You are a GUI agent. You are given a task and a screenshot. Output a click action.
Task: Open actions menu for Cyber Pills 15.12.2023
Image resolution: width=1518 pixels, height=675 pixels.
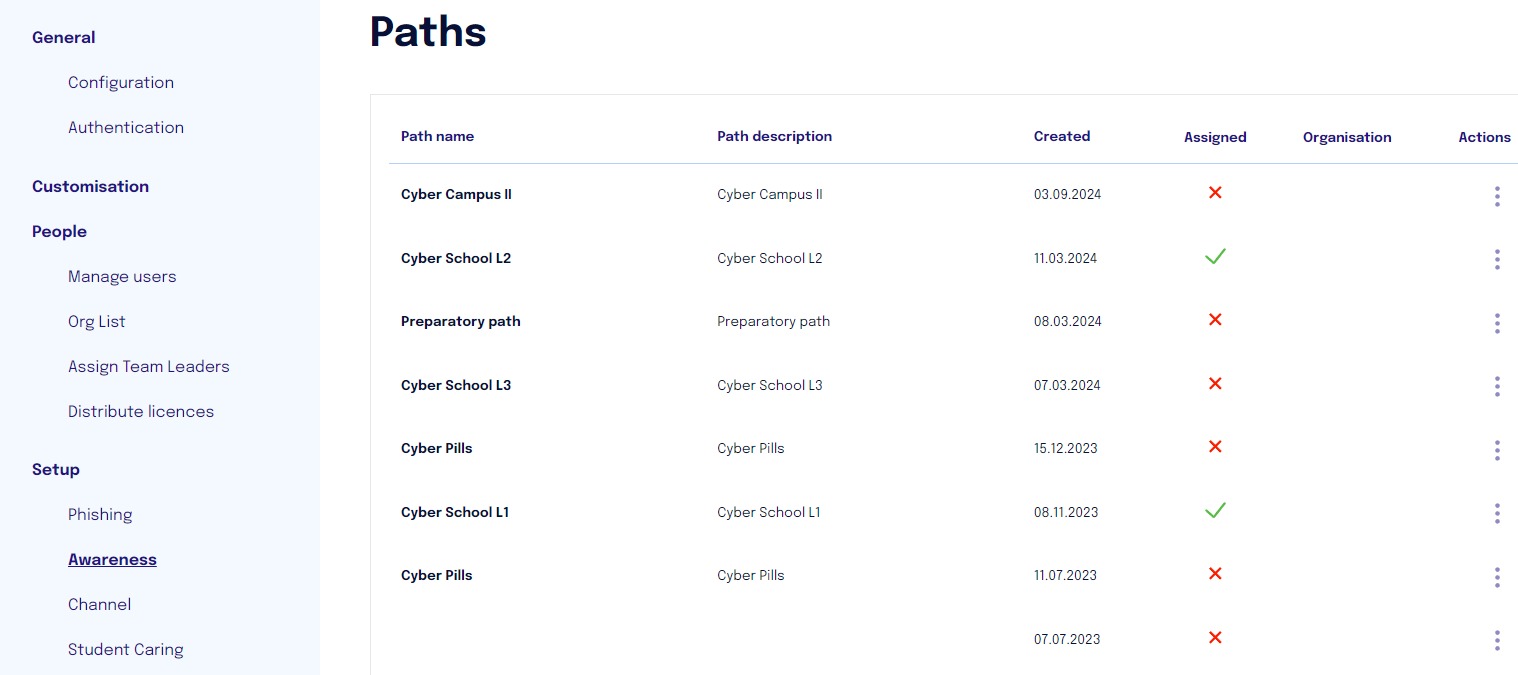pyautogui.click(x=1497, y=450)
